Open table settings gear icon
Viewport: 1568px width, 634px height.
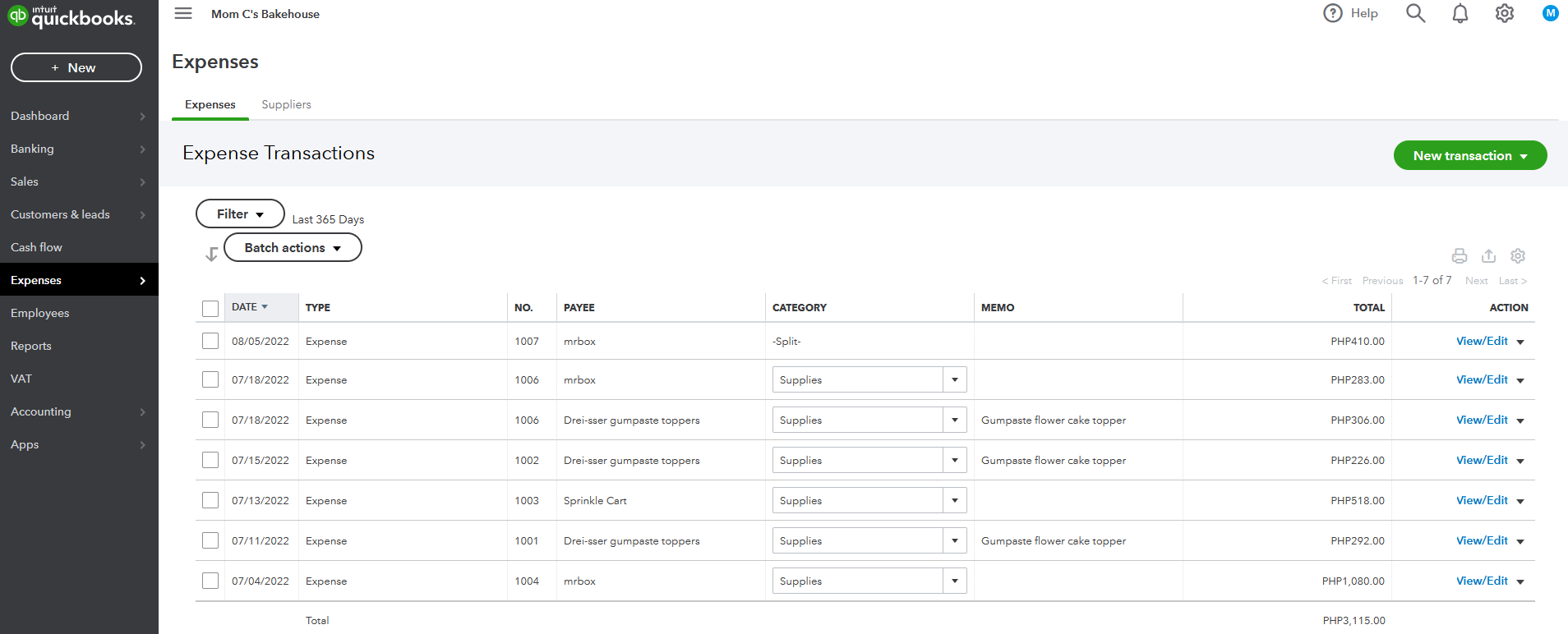(x=1518, y=256)
